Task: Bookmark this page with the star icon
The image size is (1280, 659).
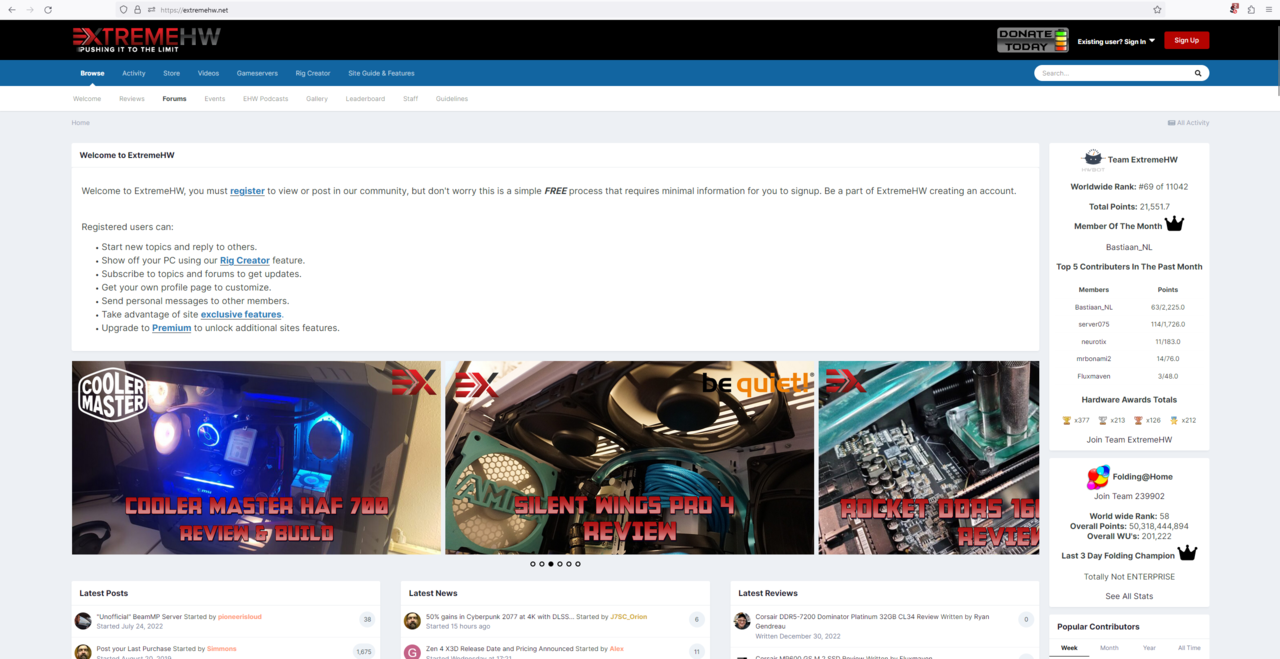Action: [1157, 9]
